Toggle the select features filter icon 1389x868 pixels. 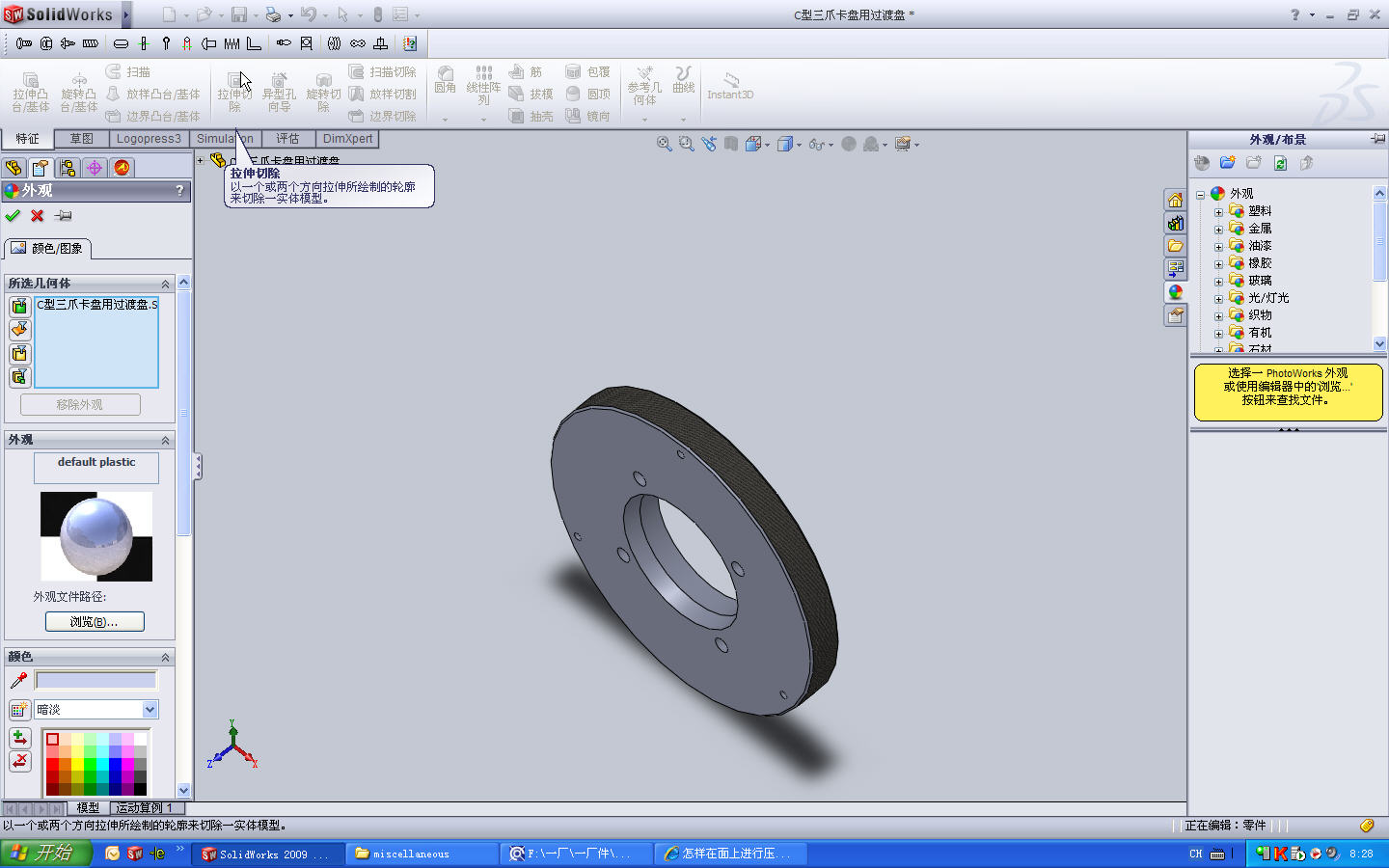pyautogui.click(x=19, y=376)
